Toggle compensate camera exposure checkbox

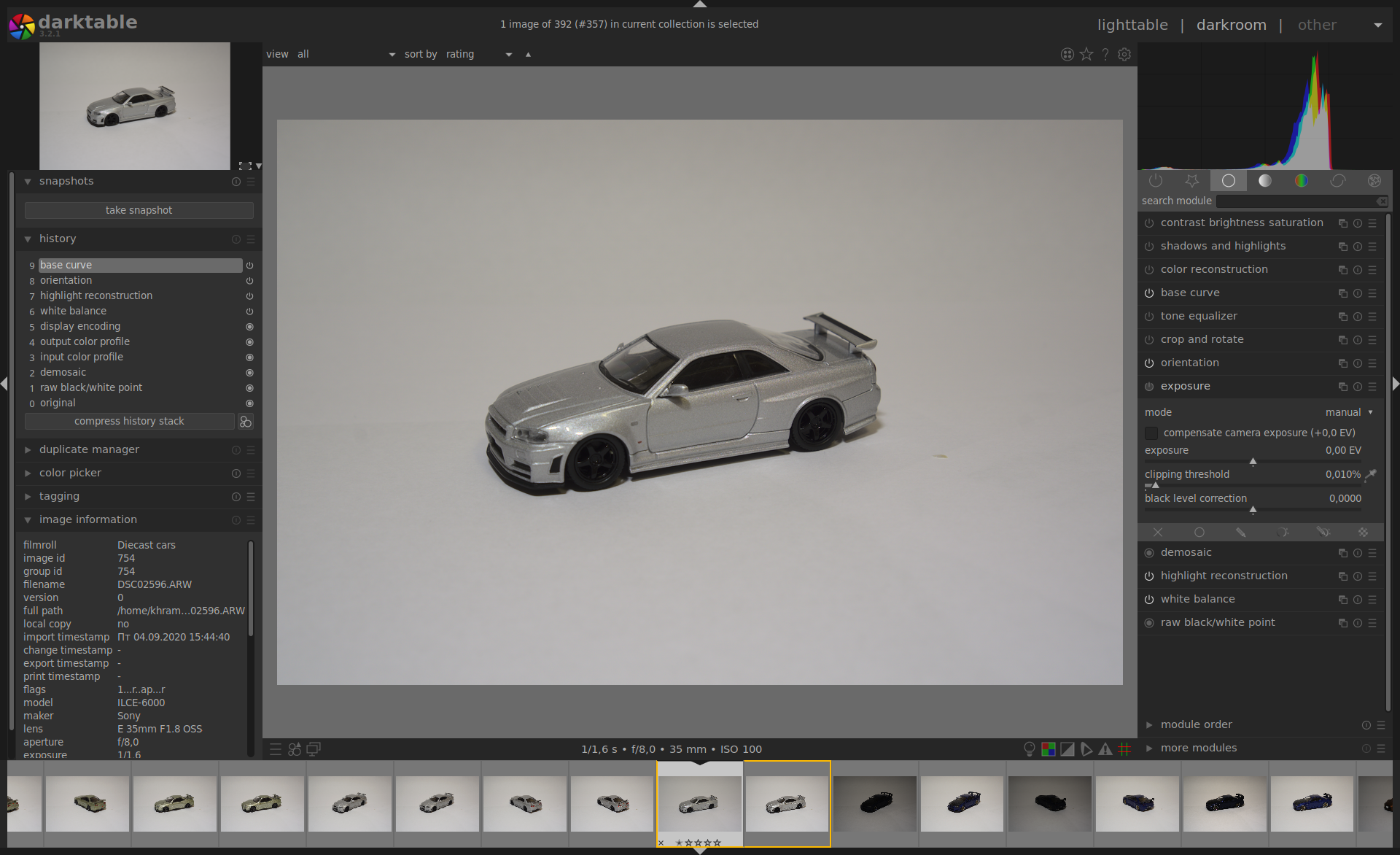click(x=1151, y=433)
